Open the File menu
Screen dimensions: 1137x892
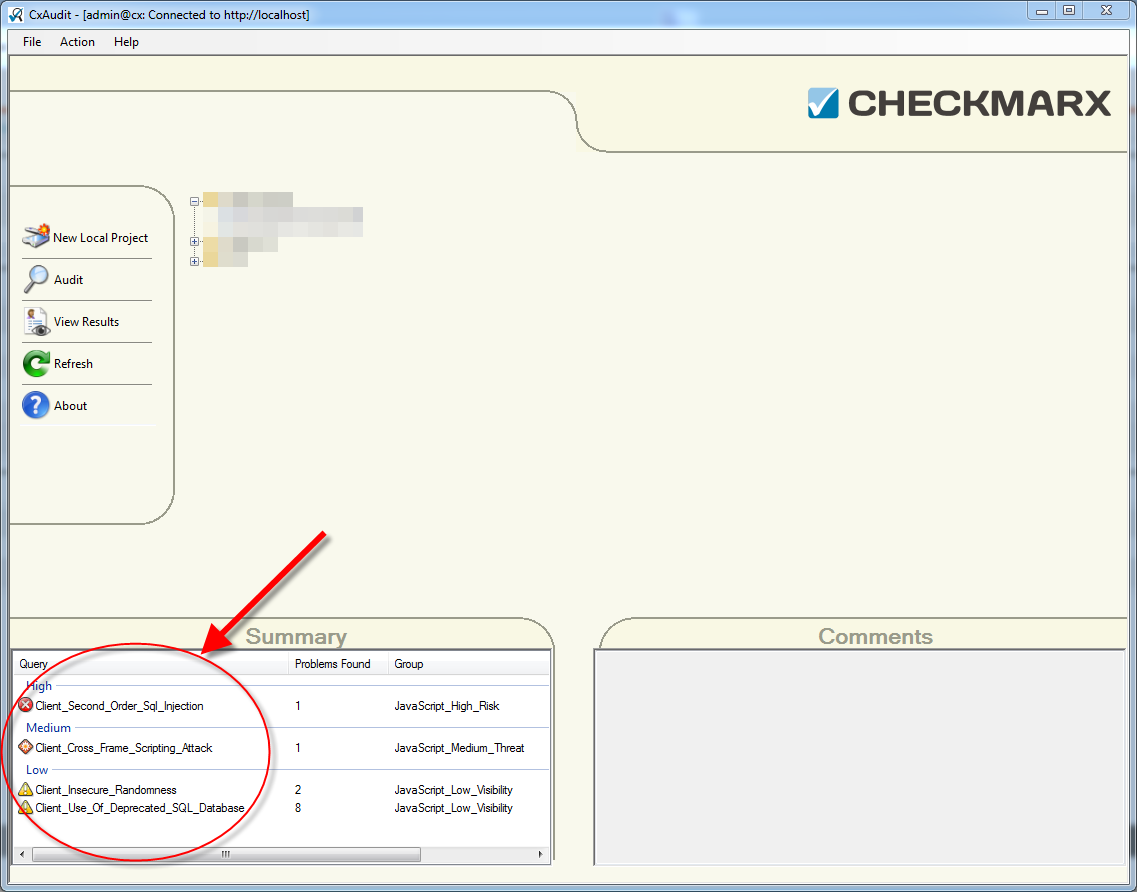(x=32, y=42)
